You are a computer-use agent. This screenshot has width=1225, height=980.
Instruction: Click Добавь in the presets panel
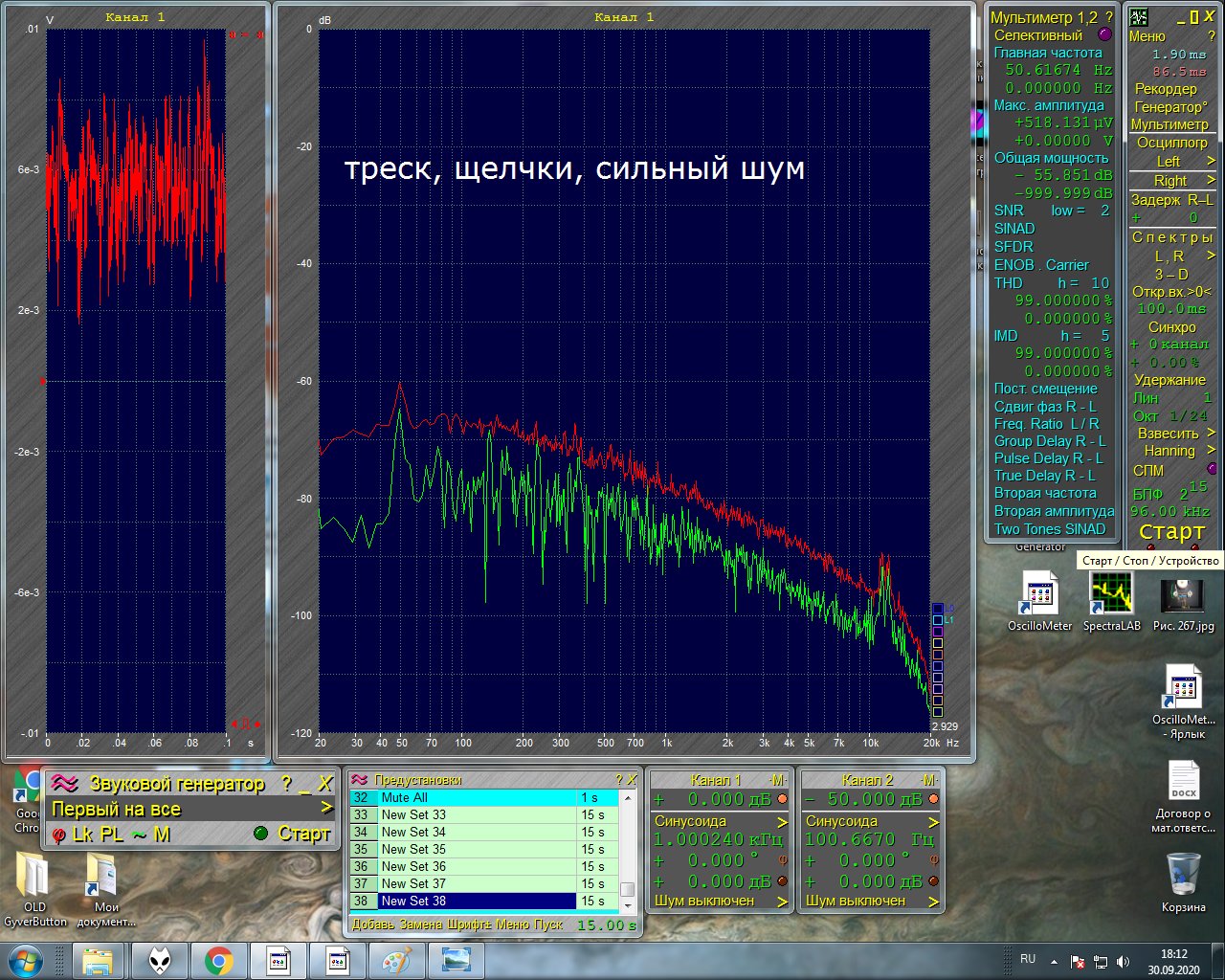point(373,925)
